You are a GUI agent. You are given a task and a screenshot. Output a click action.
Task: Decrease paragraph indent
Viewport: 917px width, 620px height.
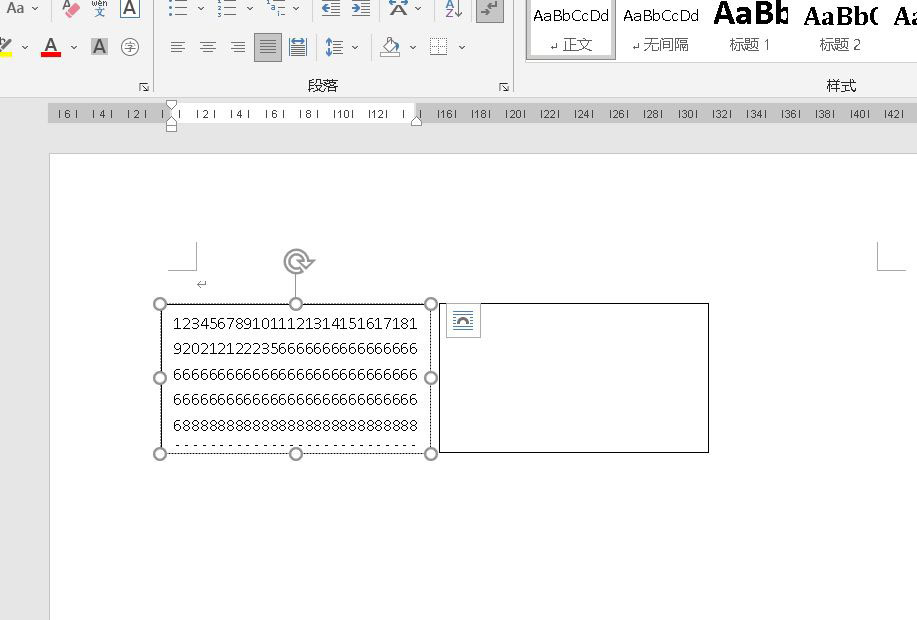[331, 9]
